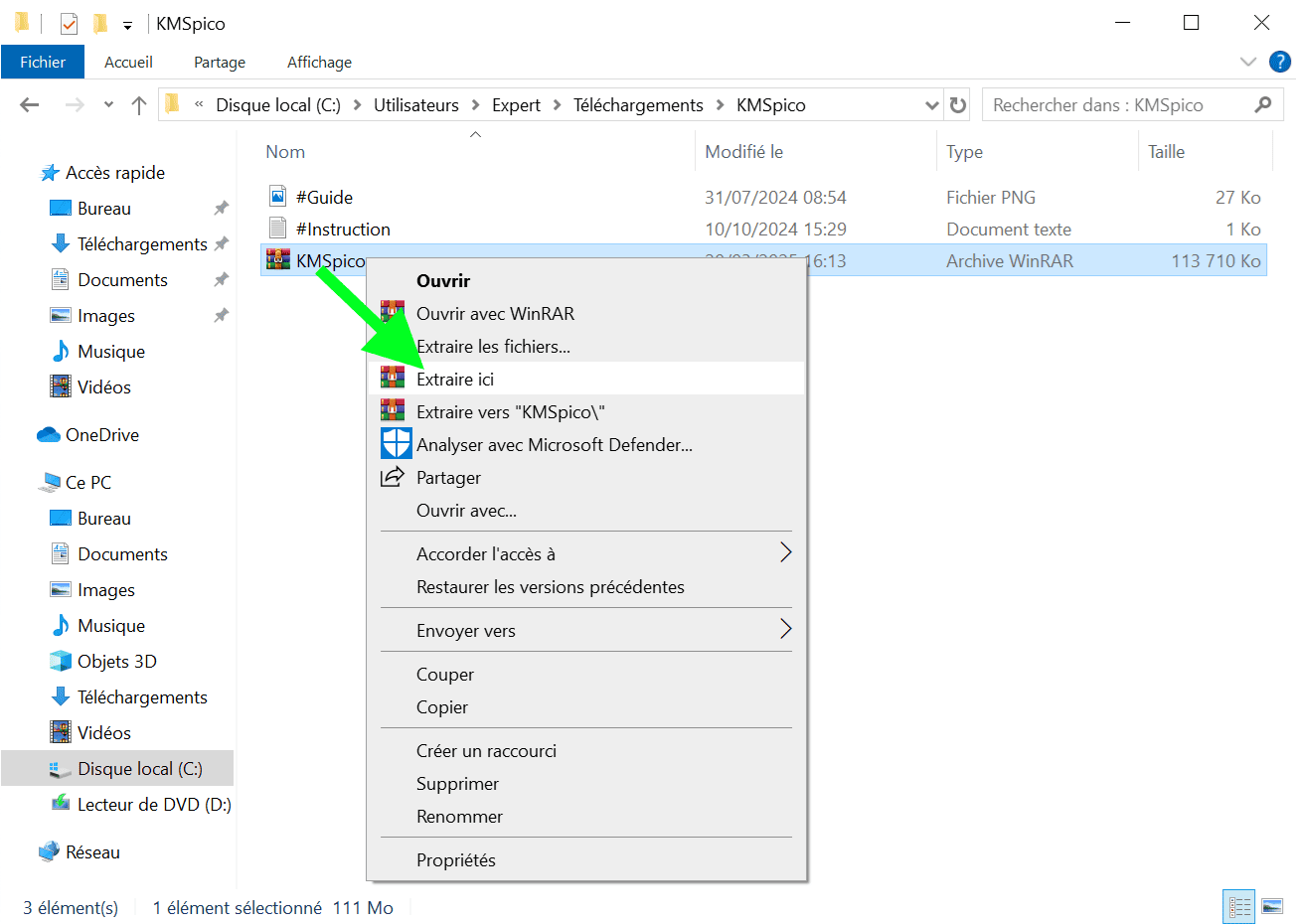Go up one folder level

point(139,105)
